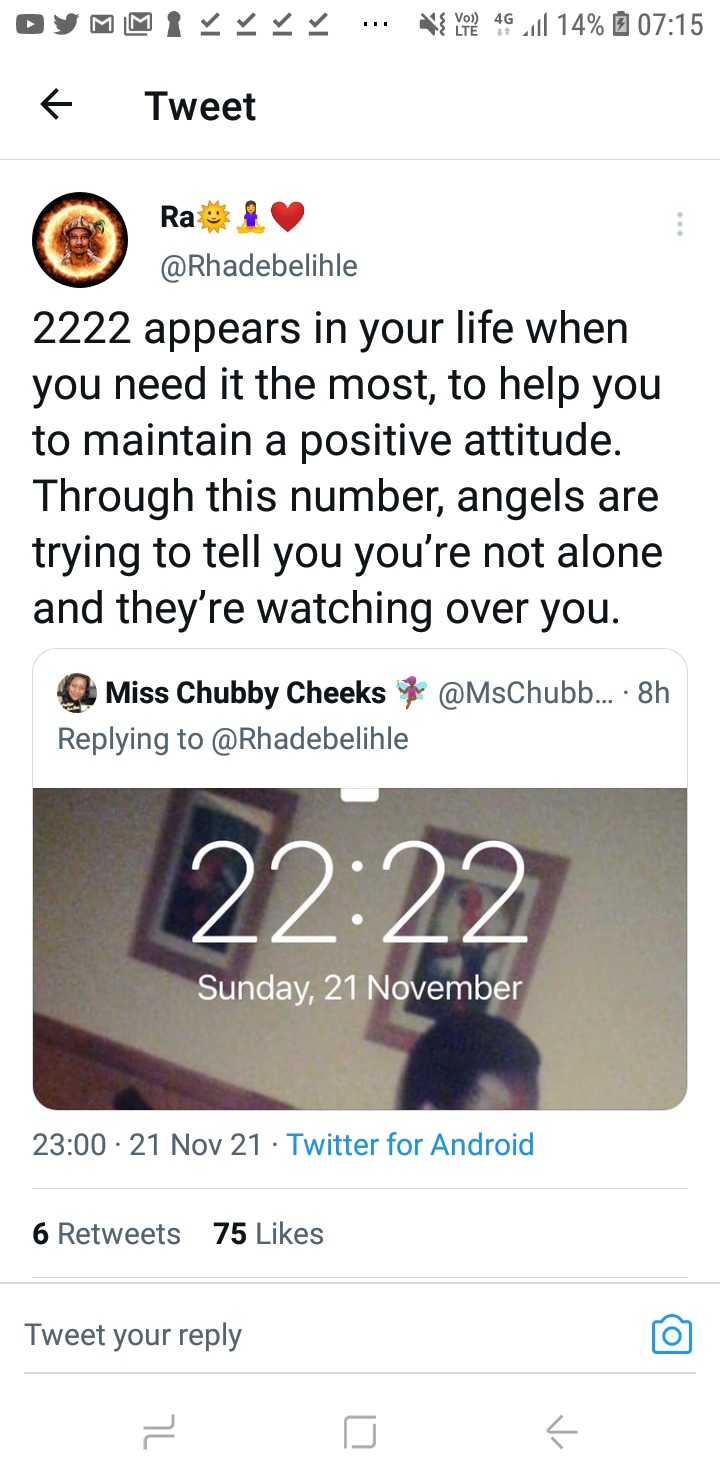The image size is (720, 1480).
Task: Tap the YouTube notification icon in status bar
Action: tap(29, 24)
